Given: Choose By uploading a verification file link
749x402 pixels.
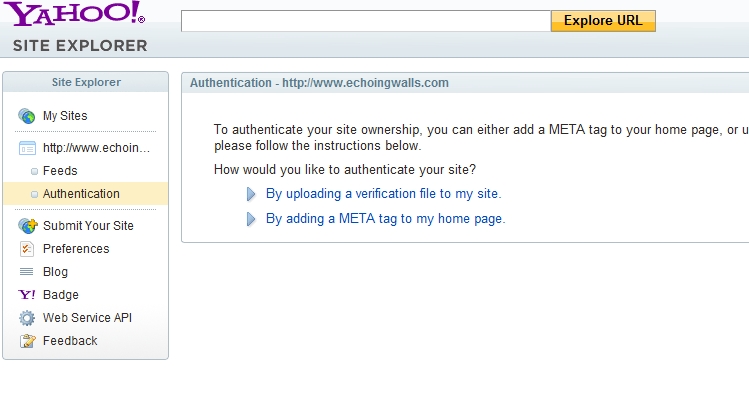Looking at the screenshot, I should 384,194.
